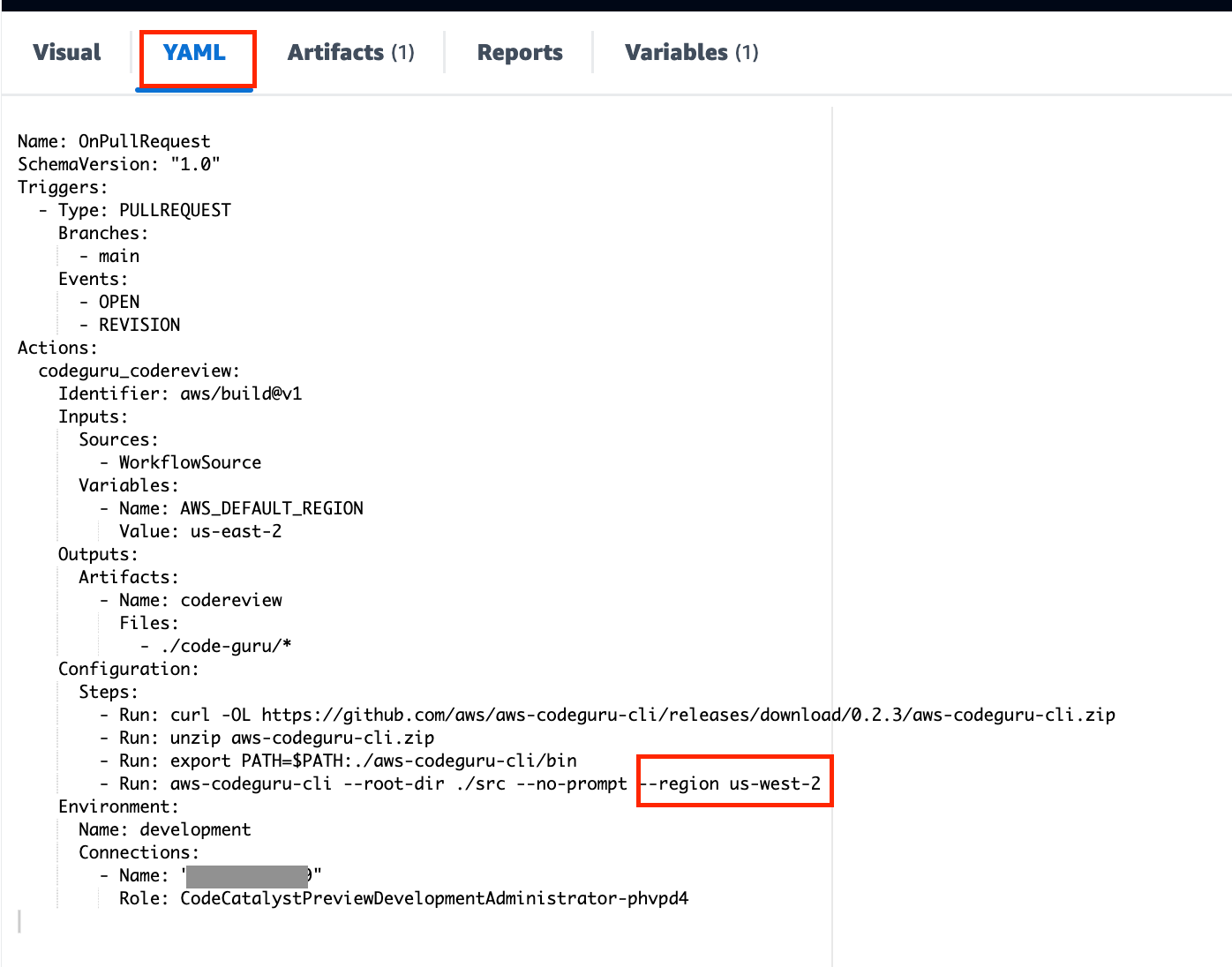This screenshot has height=967, width=1232.
Task: Click the "Identifier: aws/build@v1" line
Action: (180, 394)
